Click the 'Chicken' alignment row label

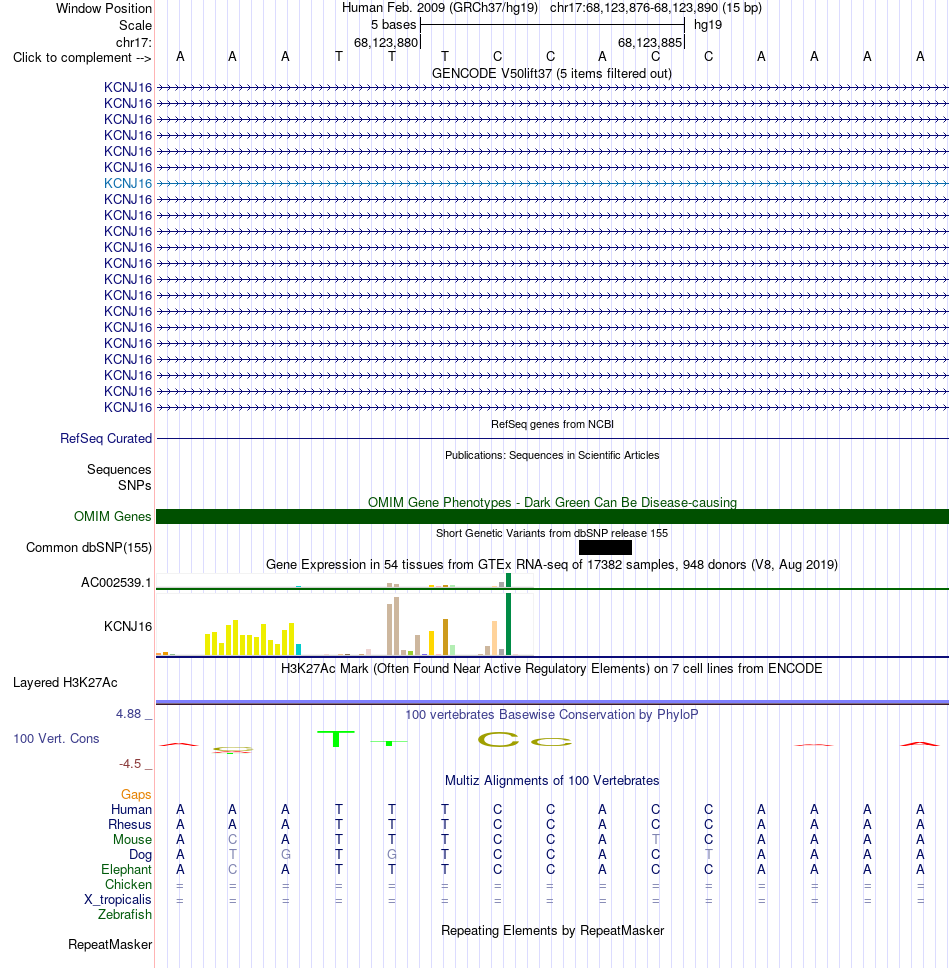click(x=128, y=885)
